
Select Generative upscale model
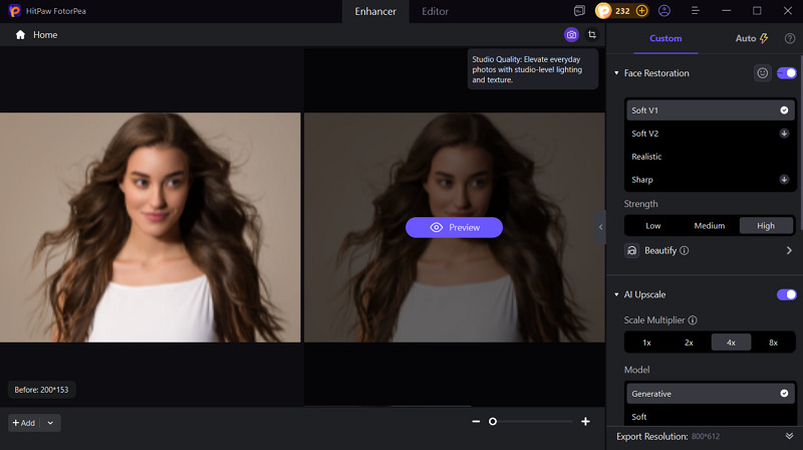point(710,394)
